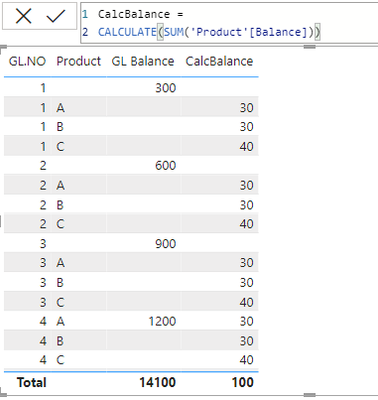Click the bottom edge resize handle of table visual
Screen dimensions: 378x400
pyautogui.click(x=310, y=395)
